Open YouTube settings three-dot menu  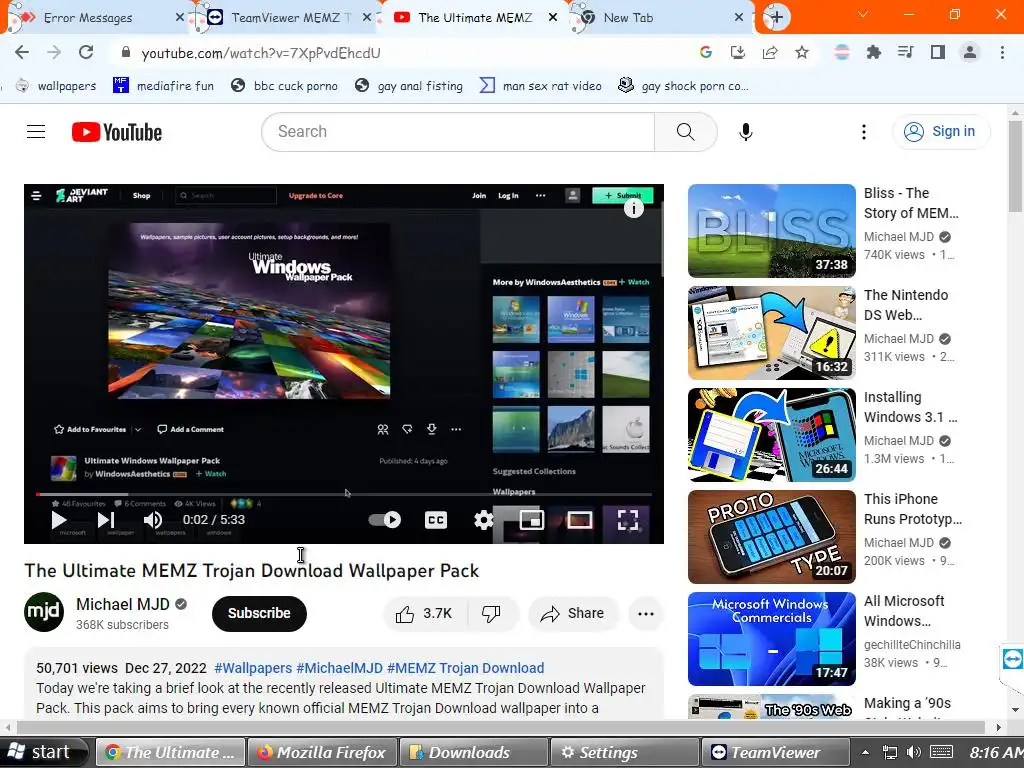pos(863,132)
